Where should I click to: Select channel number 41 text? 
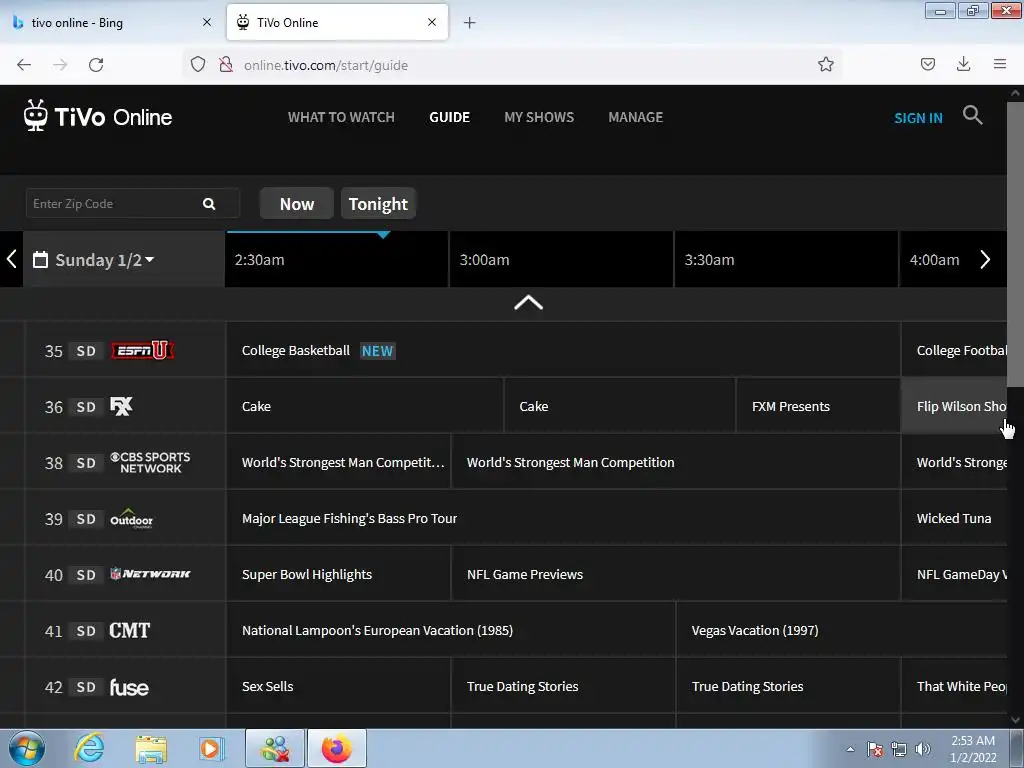[54, 632]
